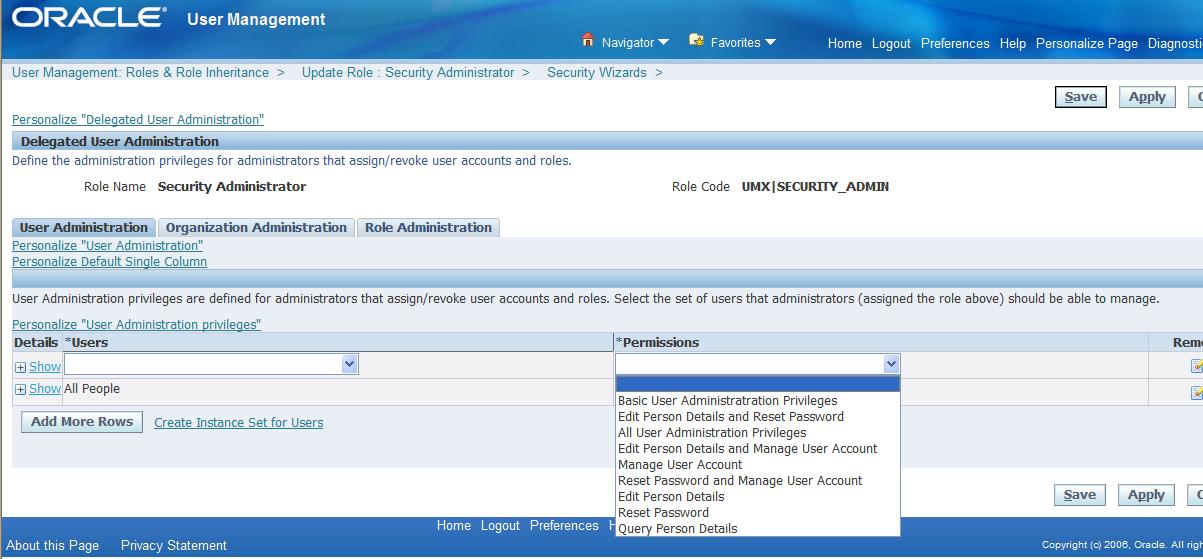Open About this Page link

click(x=53, y=545)
